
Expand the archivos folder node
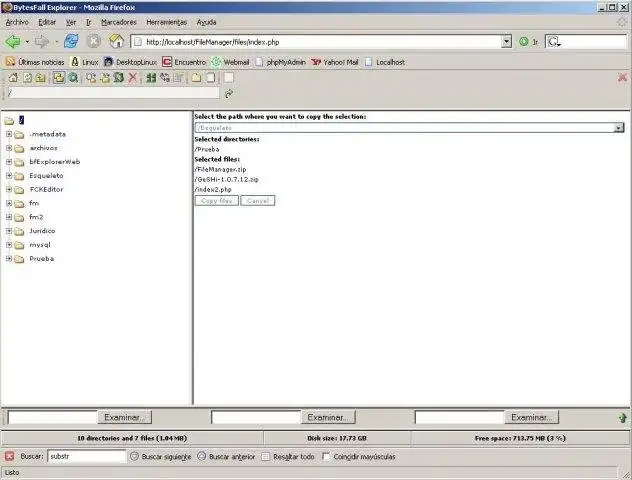coord(9,148)
